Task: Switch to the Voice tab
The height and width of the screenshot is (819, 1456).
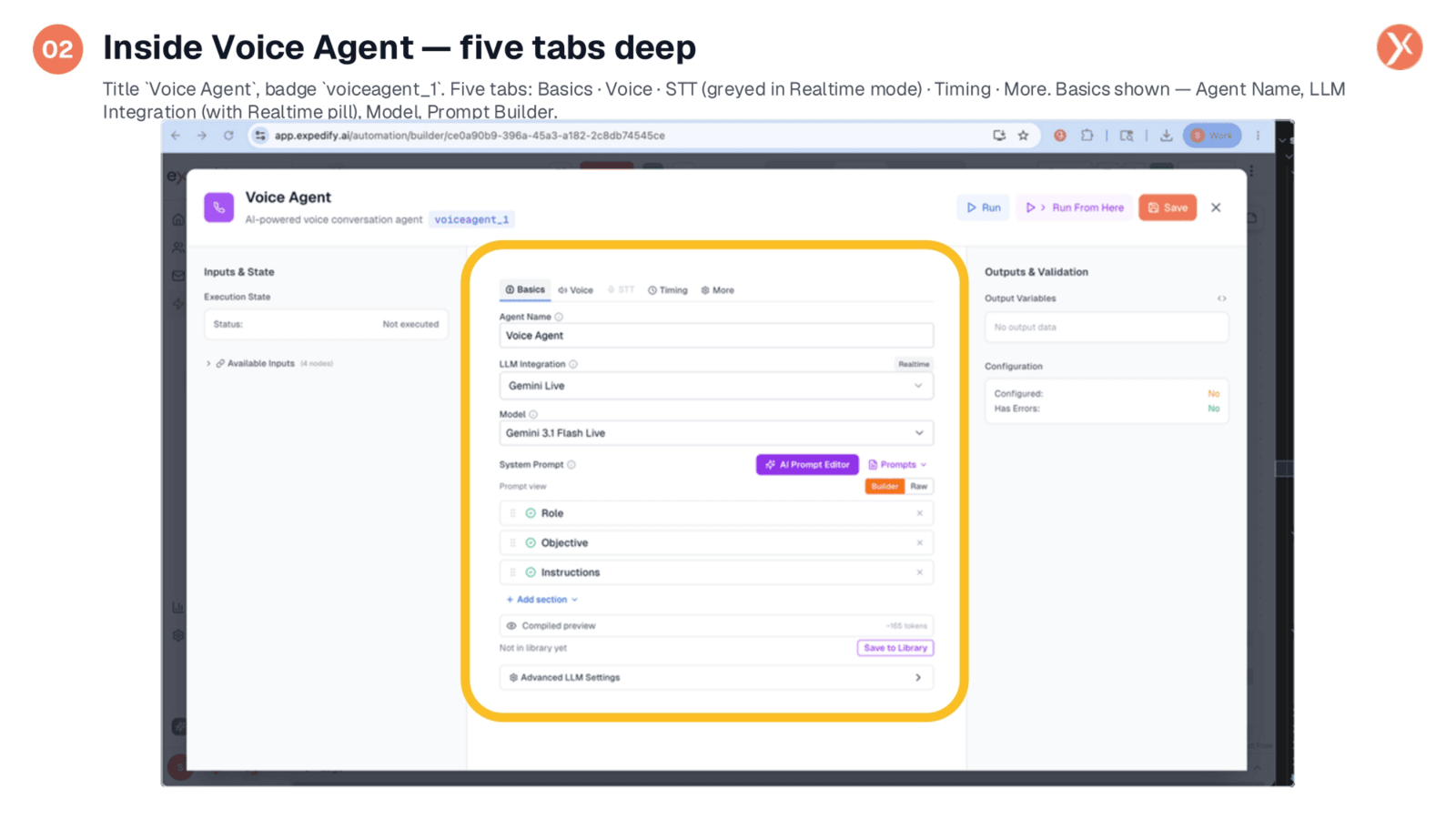Action: coord(575,290)
